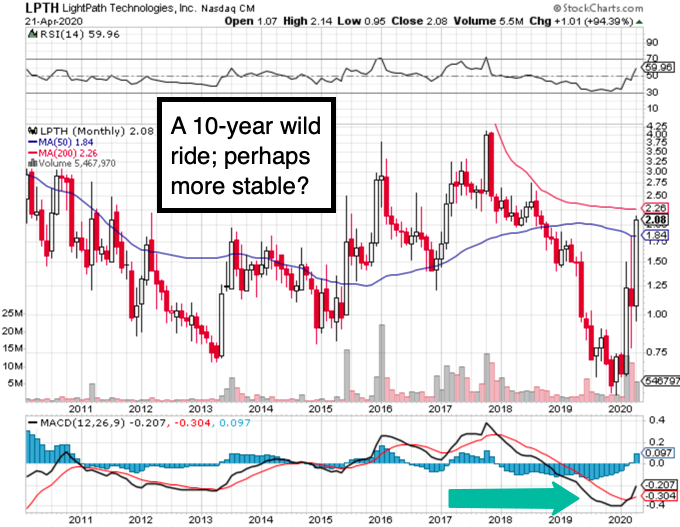The width and height of the screenshot is (680, 527).
Task: Click the 21-Apr-2020 date
Action: (54, 21)
